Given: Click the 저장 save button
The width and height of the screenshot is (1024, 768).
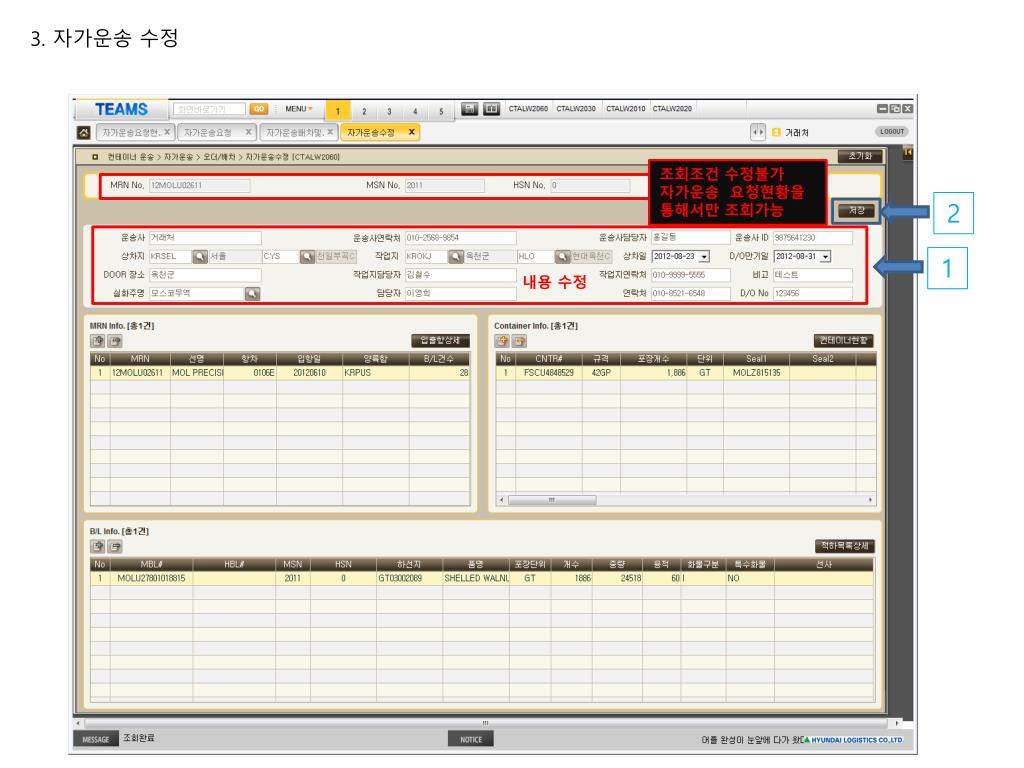Looking at the screenshot, I should 857,210.
